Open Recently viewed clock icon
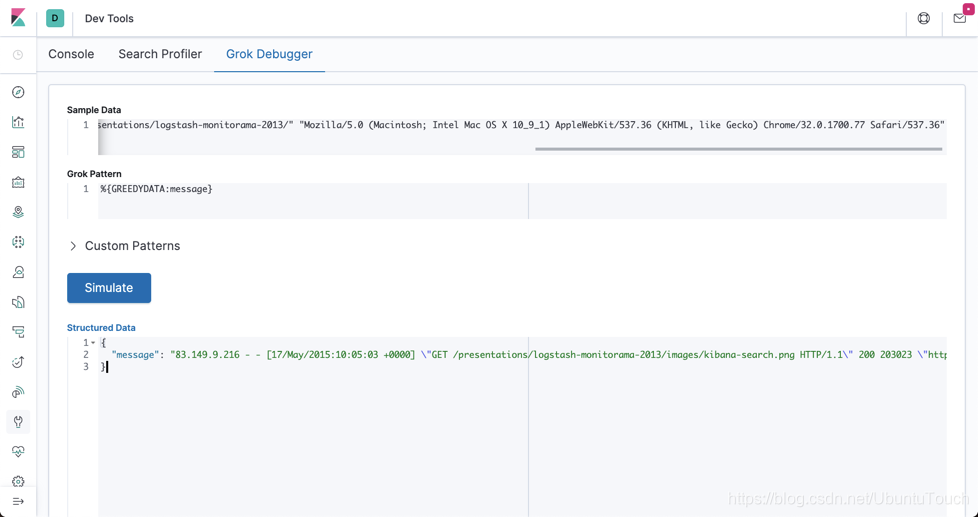This screenshot has height=517, width=978. (18, 55)
